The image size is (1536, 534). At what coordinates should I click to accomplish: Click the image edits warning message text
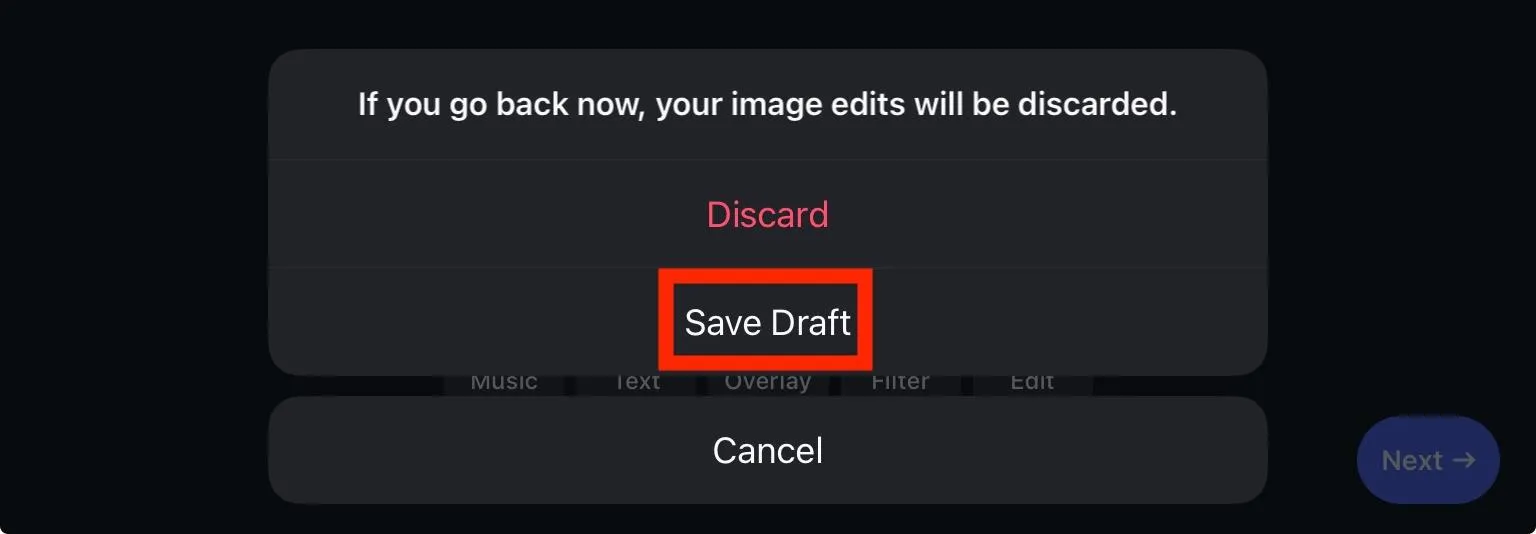point(767,104)
